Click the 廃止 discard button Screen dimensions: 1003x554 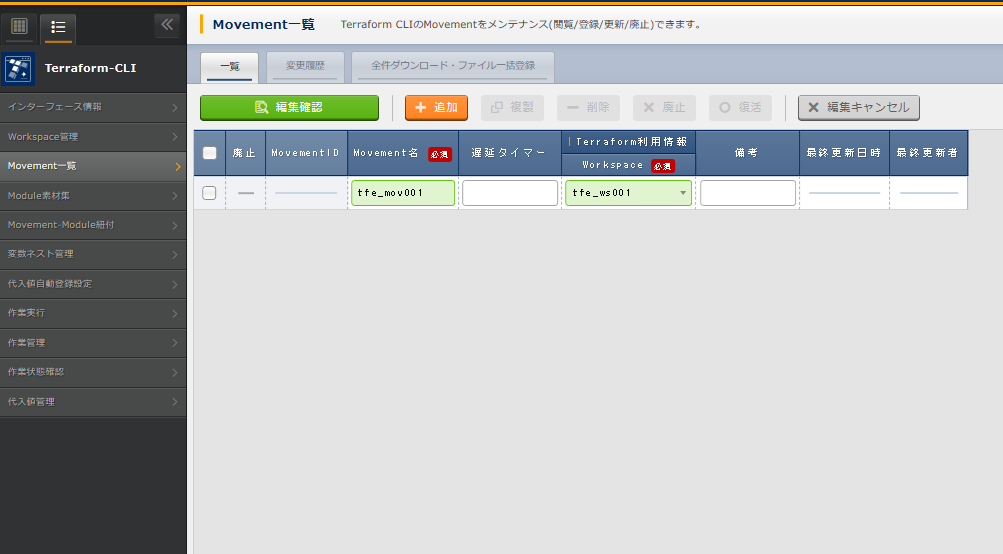pyautogui.click(x=665, y=107)
